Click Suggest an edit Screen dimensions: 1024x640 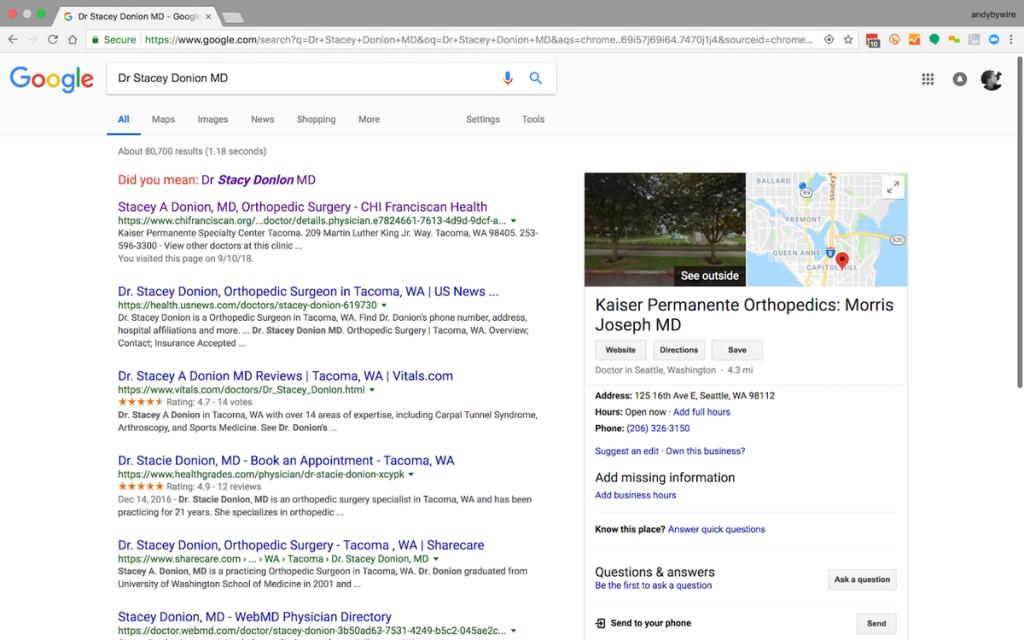[626, 451]
